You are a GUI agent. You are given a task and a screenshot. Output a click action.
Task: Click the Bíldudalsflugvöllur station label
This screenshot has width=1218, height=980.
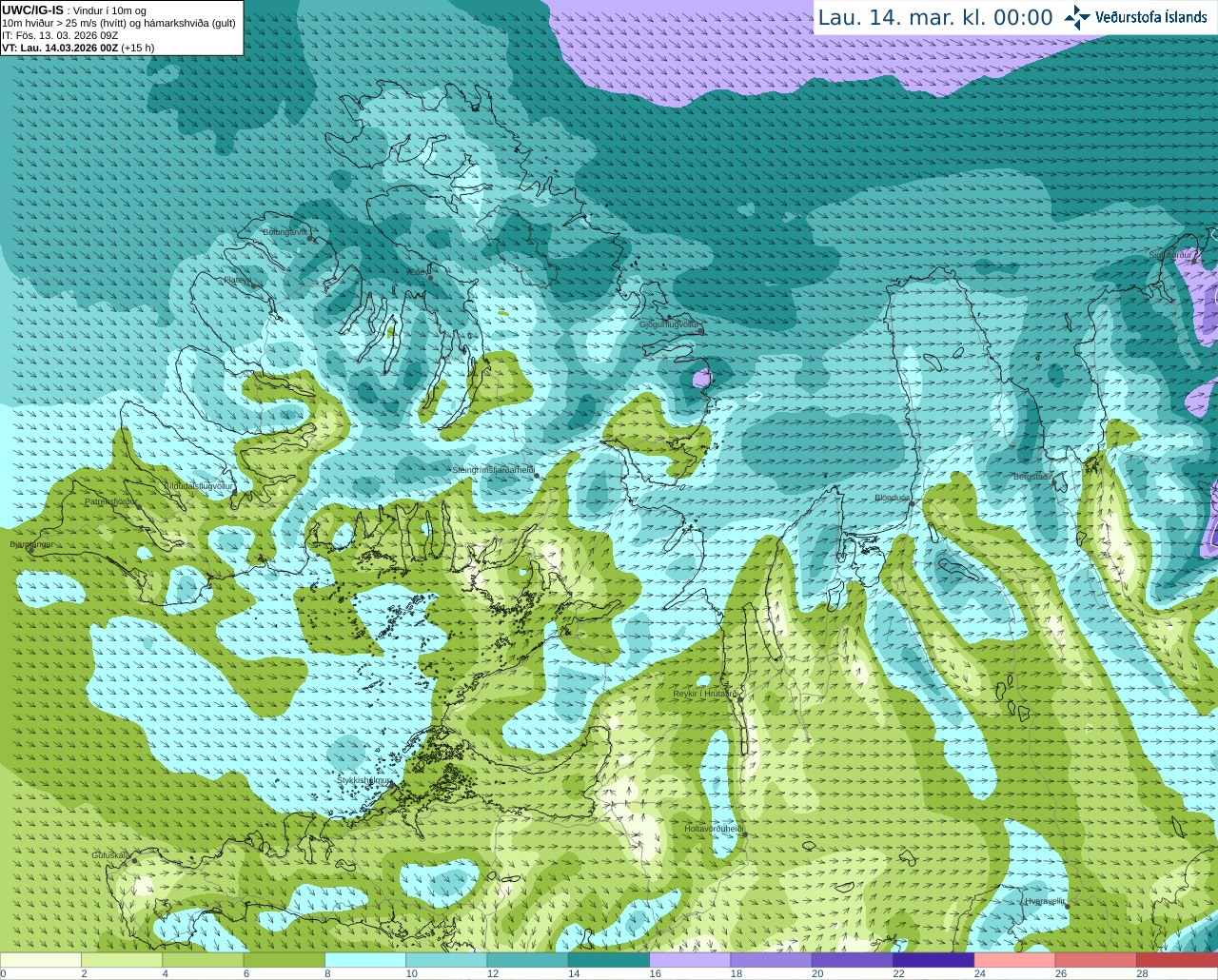tap(199, 485)
